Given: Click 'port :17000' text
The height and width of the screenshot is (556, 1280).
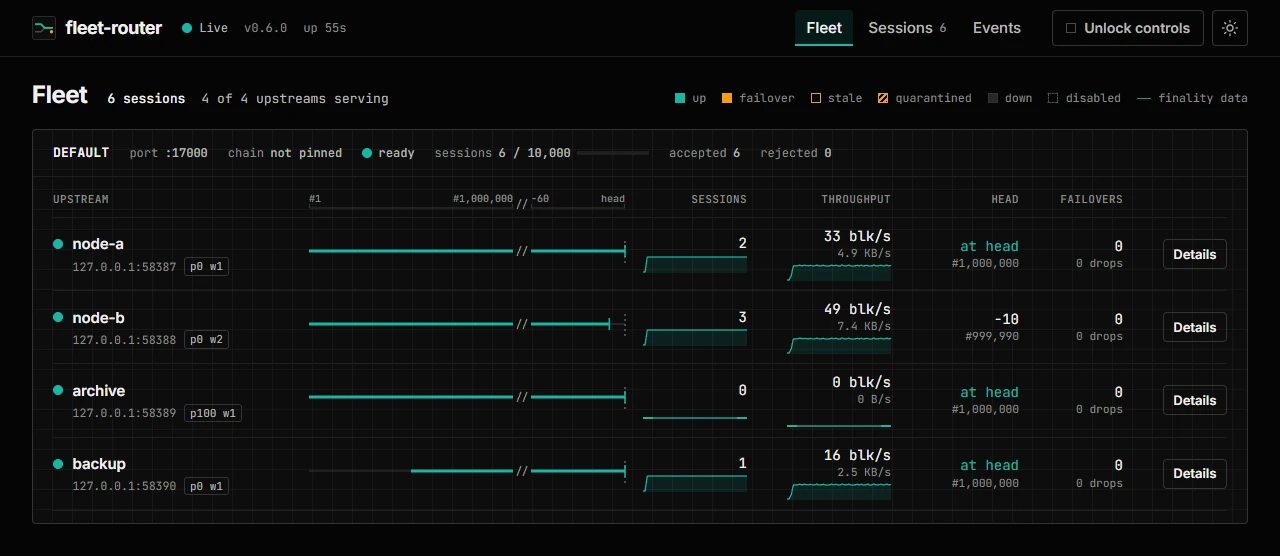Looking at the screenshot, I should [x=169, y=153].
